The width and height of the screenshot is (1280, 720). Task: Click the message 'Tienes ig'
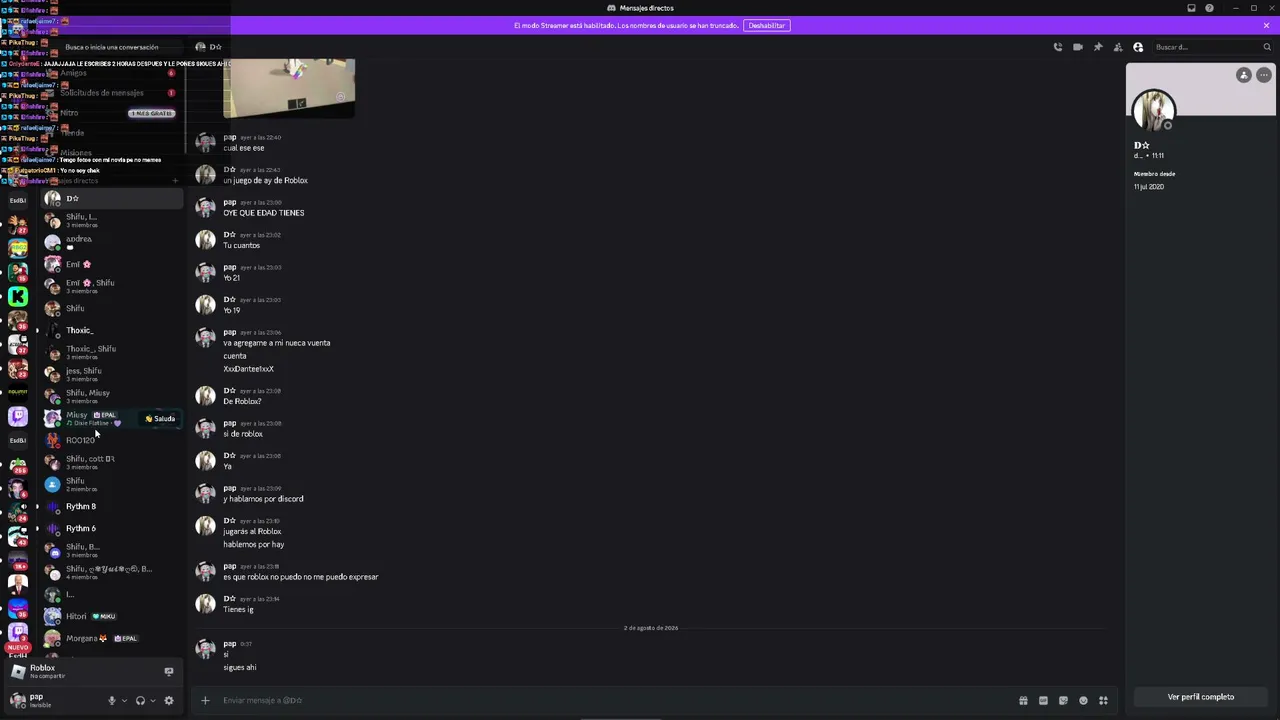pyautogui.click(x=238, y=609)
